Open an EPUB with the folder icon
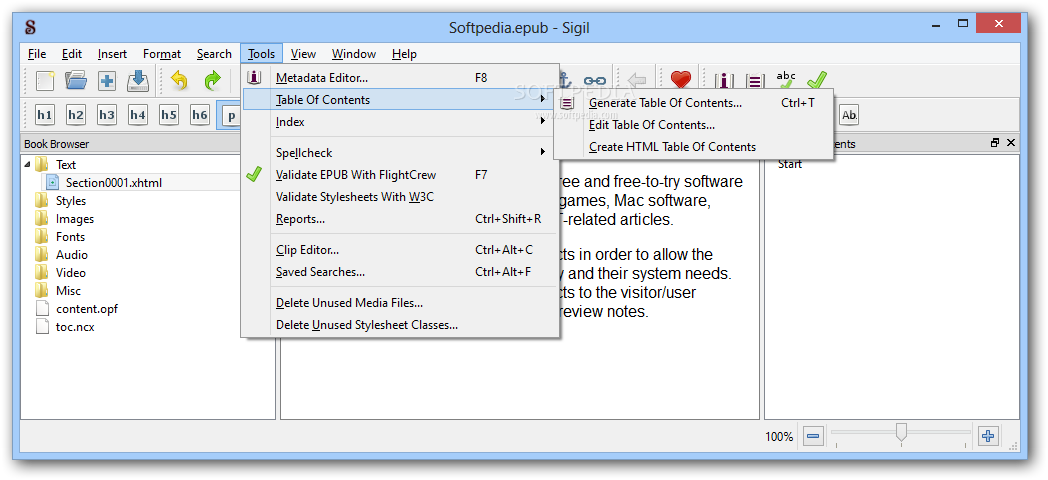This screenshot has width=1048, height=480. [76, 81]
